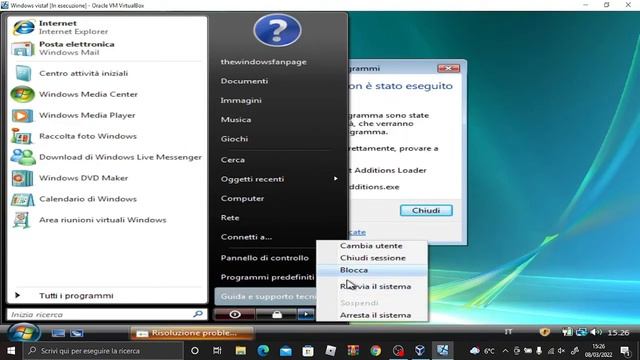Start Windows Media Center
This screenshot has width=640, height=360.
(107, 94)
